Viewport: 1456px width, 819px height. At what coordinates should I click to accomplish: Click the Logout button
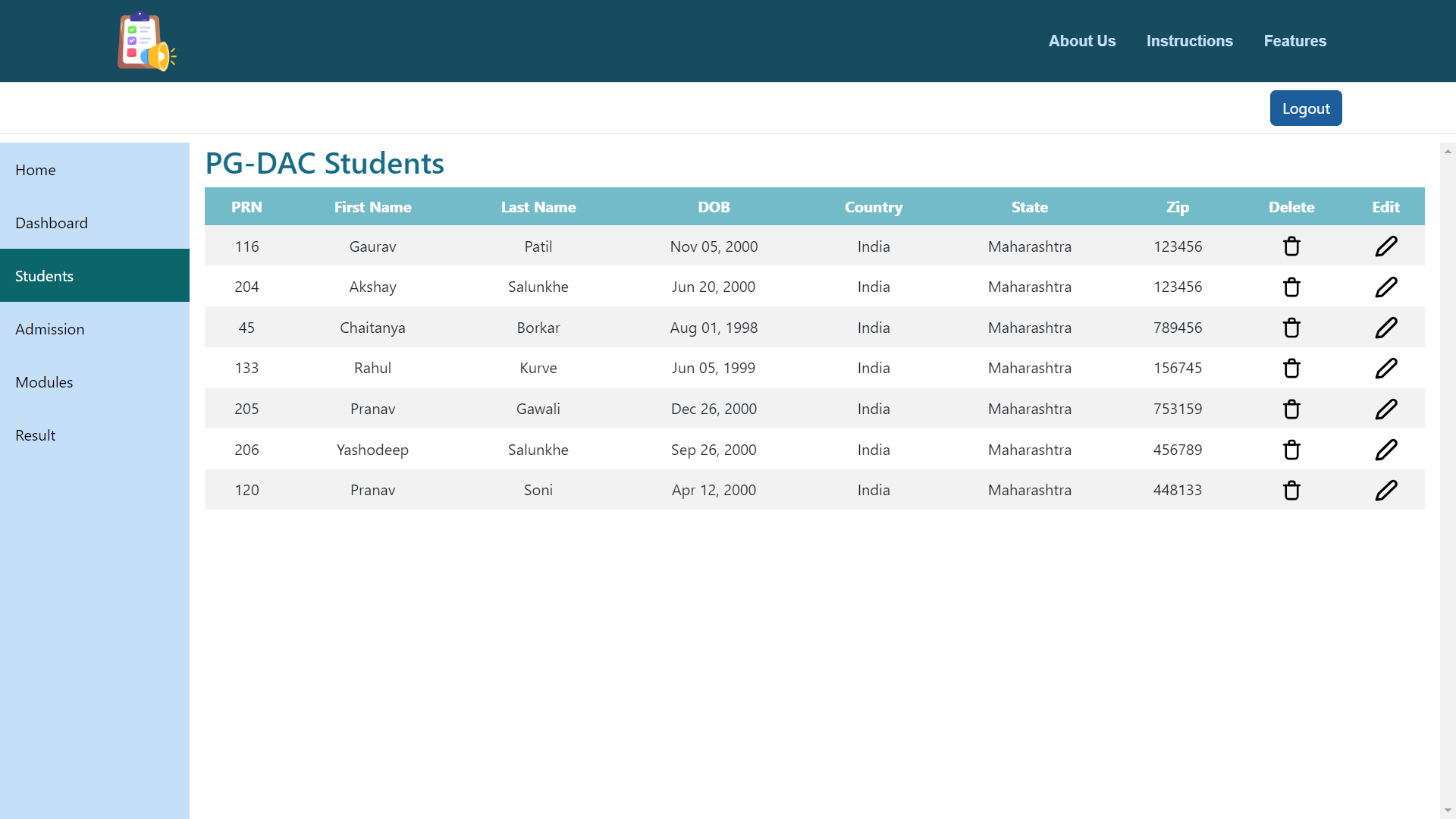coord(1306,108)
